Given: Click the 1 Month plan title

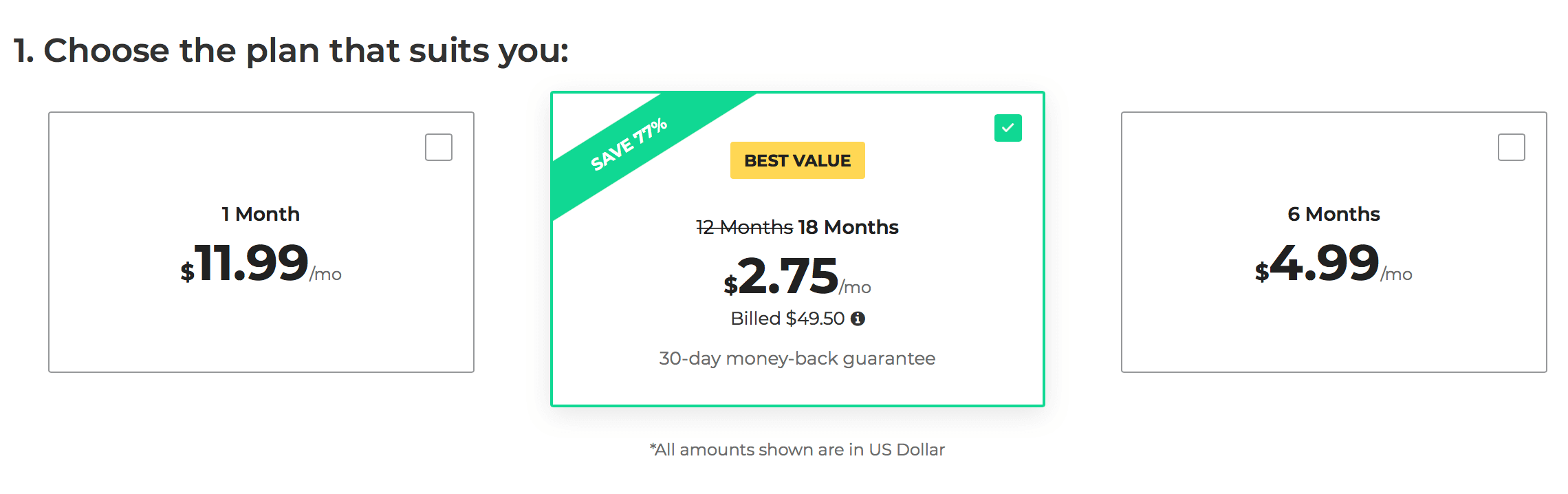Looking at the screenshot, I should pyautogui.click(x=261, y=214).
